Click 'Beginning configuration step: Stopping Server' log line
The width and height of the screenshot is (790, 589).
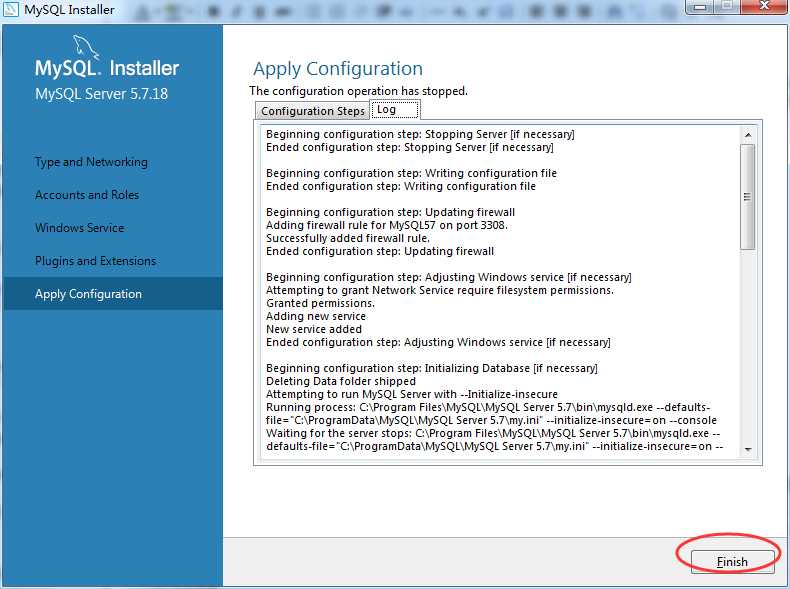click(x=420, y=134)
